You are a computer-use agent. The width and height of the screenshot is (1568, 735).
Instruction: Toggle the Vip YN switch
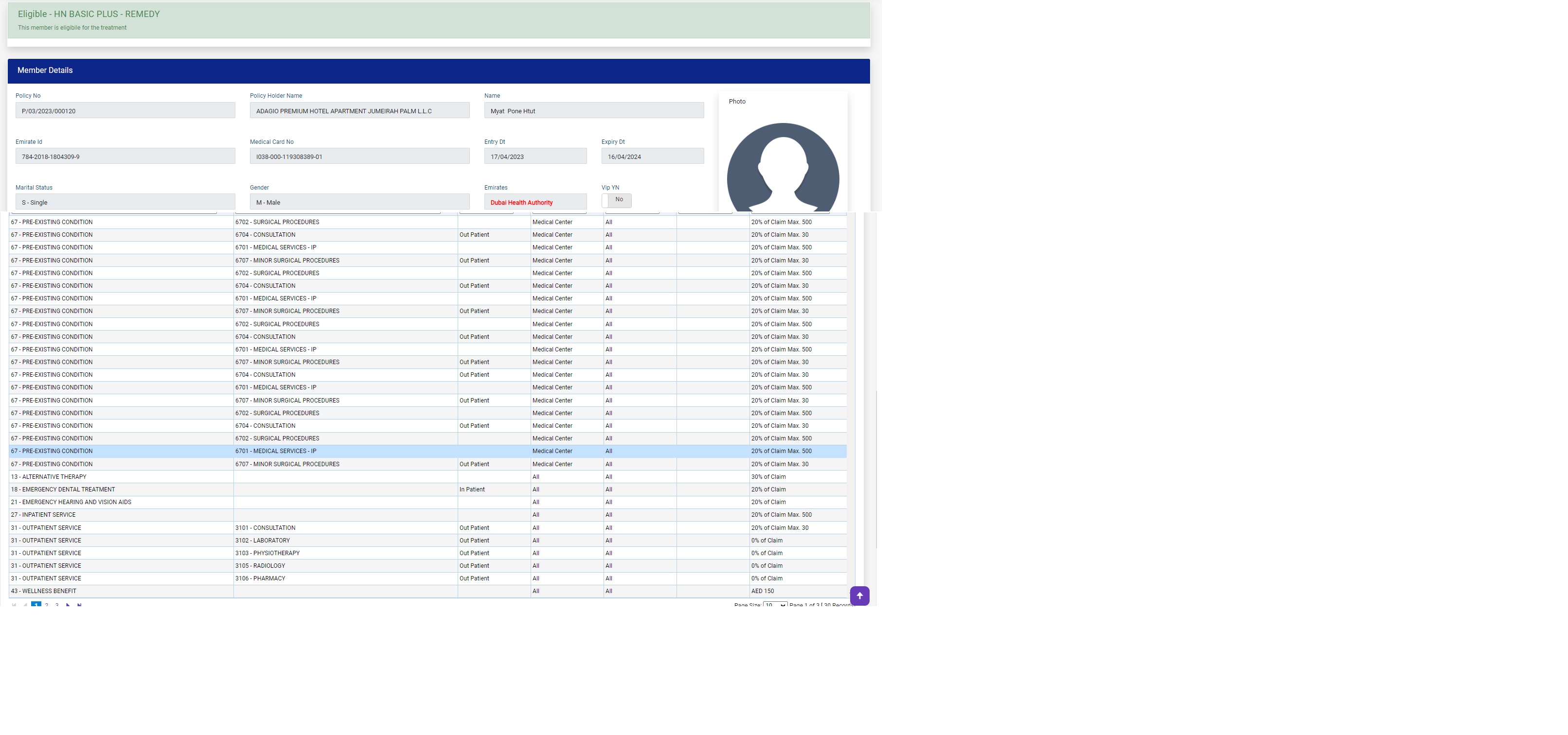(616, 200)
